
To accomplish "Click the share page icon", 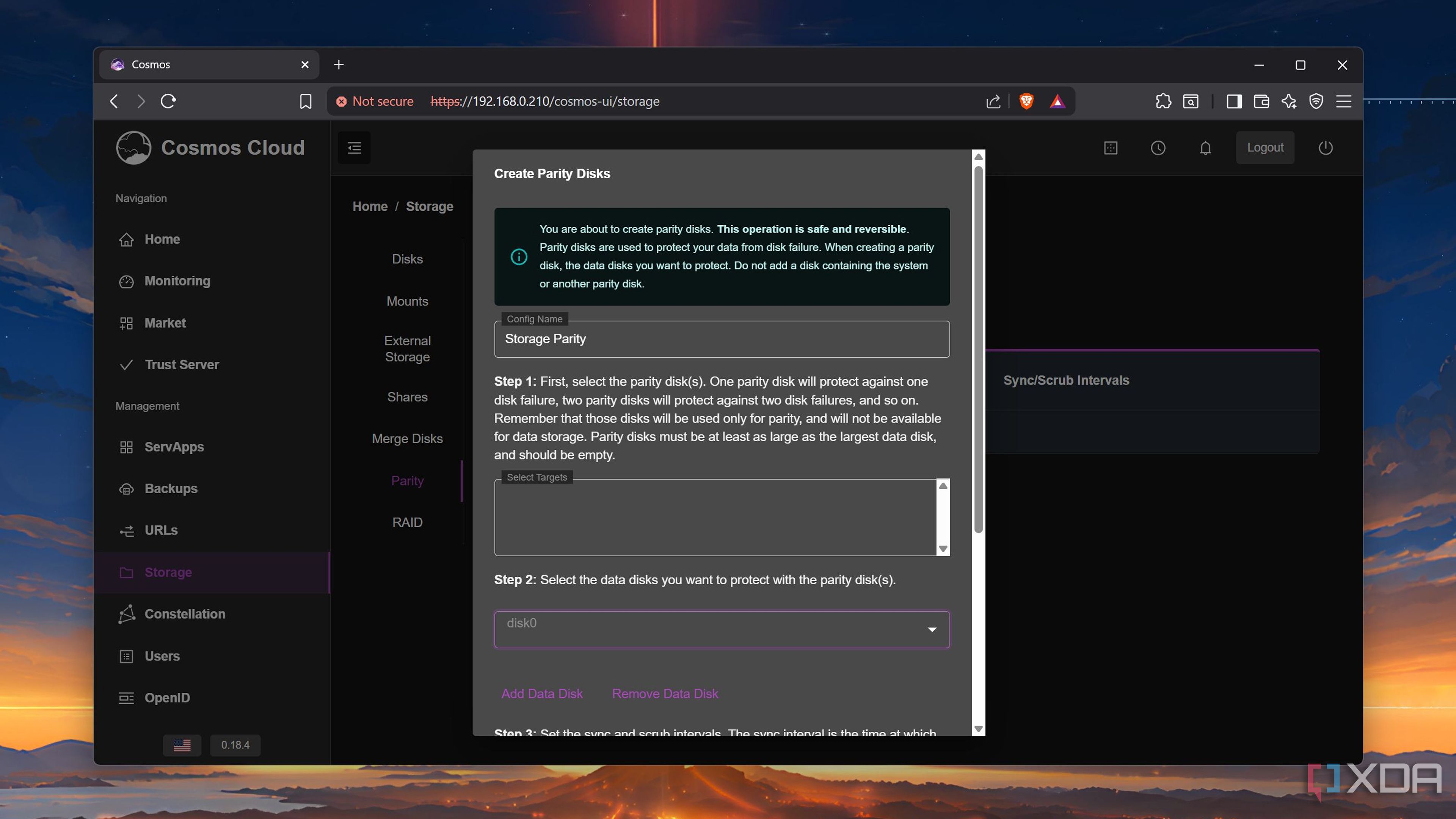I will 993,101.
